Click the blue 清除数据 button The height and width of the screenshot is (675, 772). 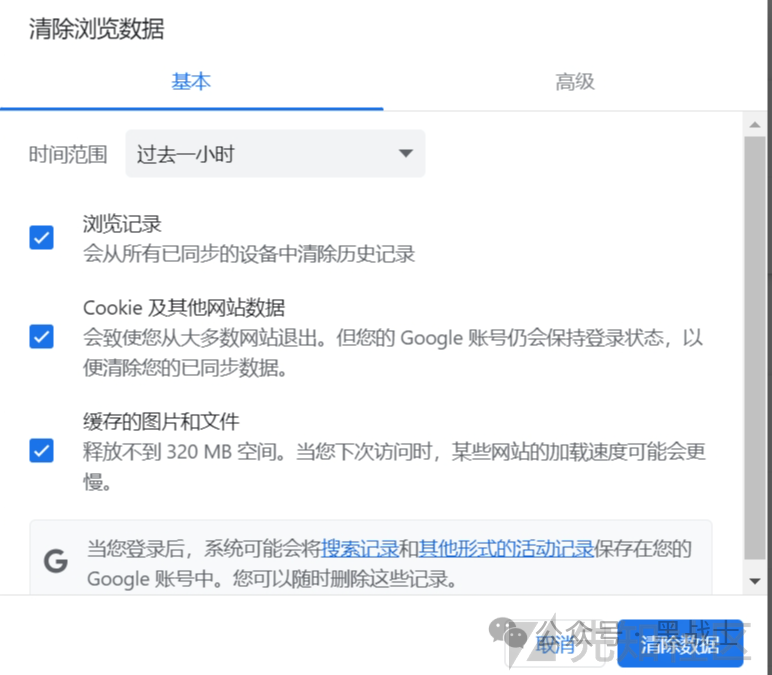680,644
